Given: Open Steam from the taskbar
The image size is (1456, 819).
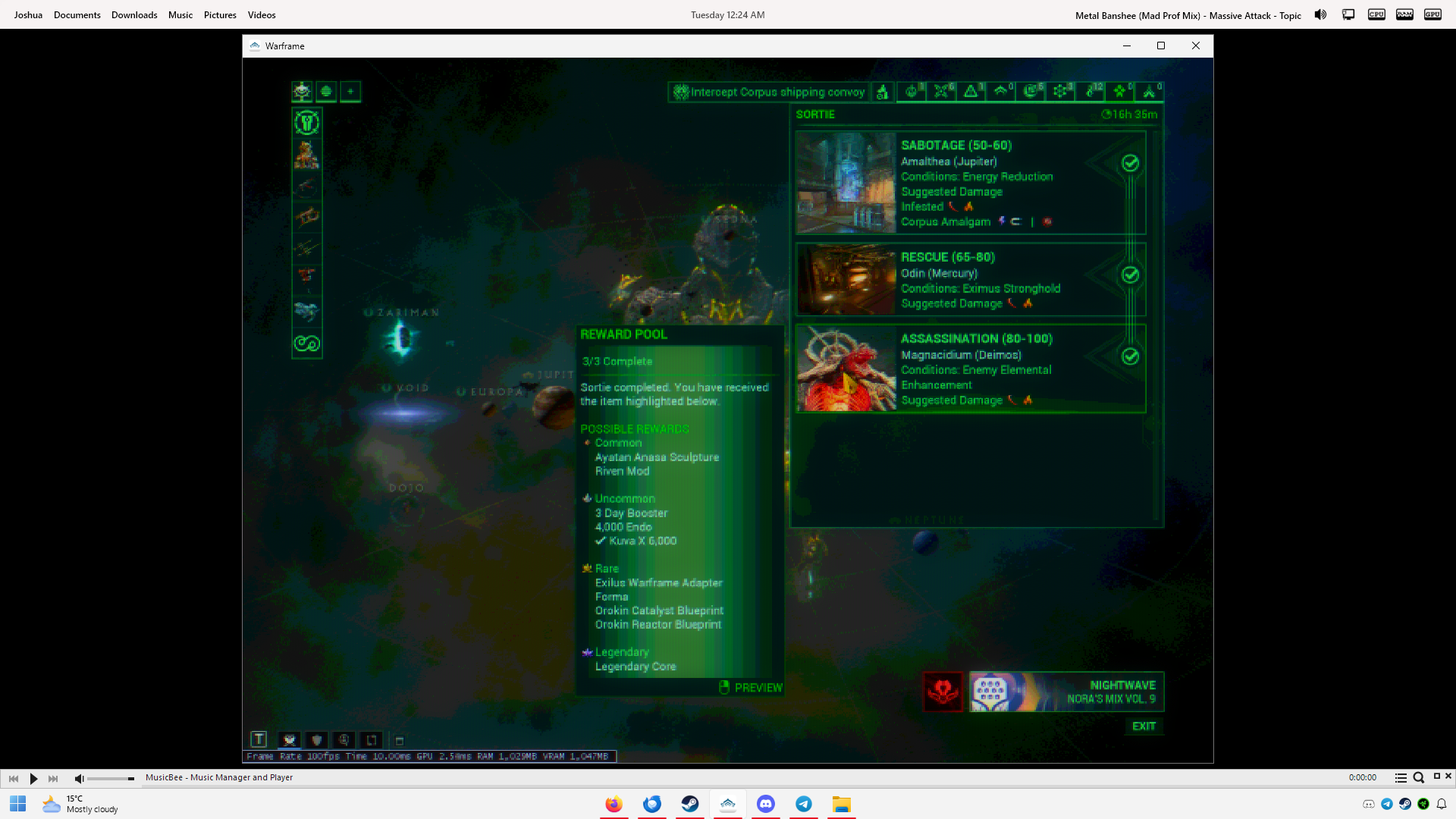Looking at the screenshot, I should coord(690,804).
